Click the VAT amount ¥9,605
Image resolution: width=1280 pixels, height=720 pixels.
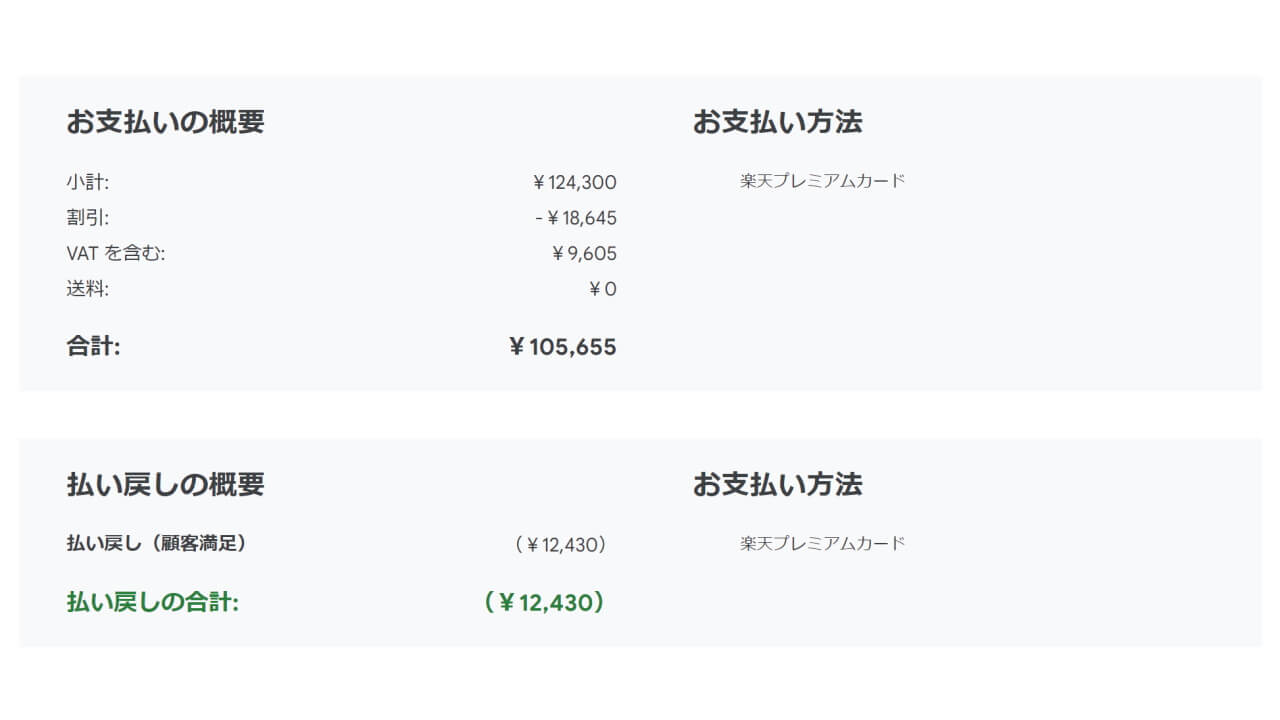(584, 254)
